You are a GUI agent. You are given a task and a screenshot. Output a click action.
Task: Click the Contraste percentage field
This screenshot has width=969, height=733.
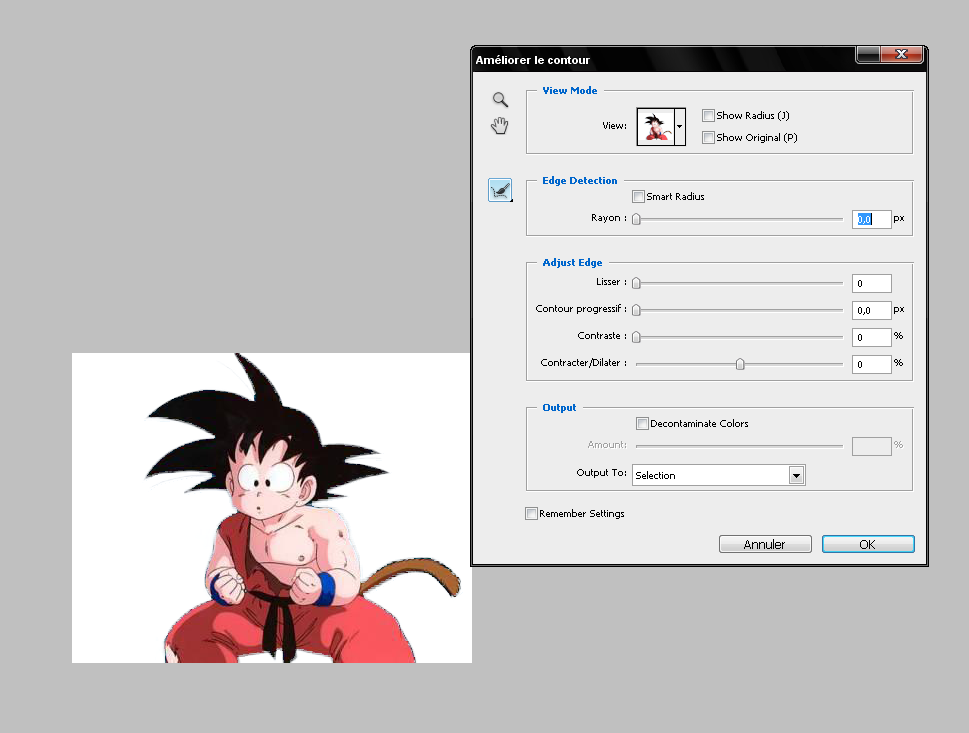click(x=871, y=337)
